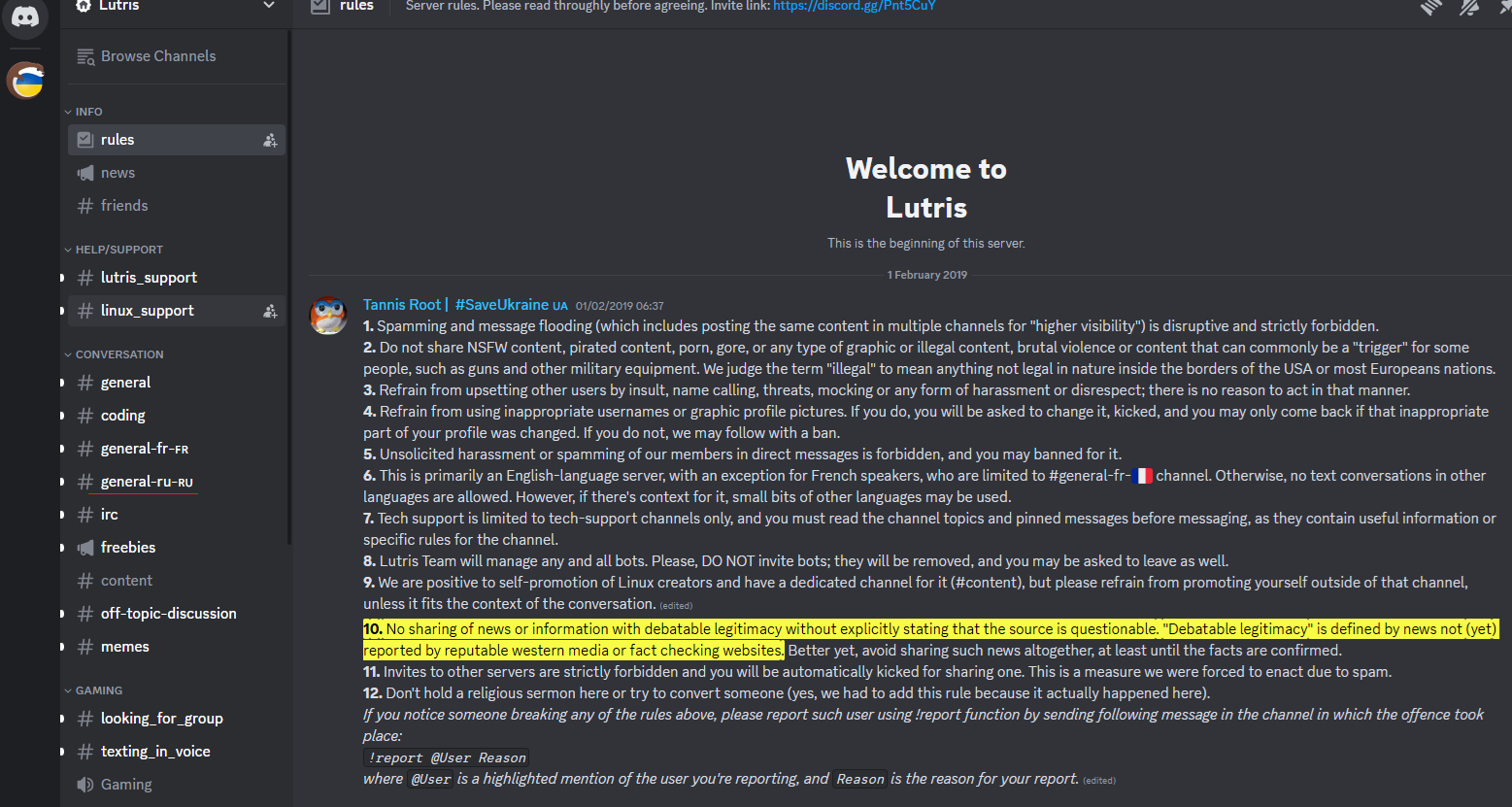Select the Lutris server avatar in server list

[x=26, y=80]
